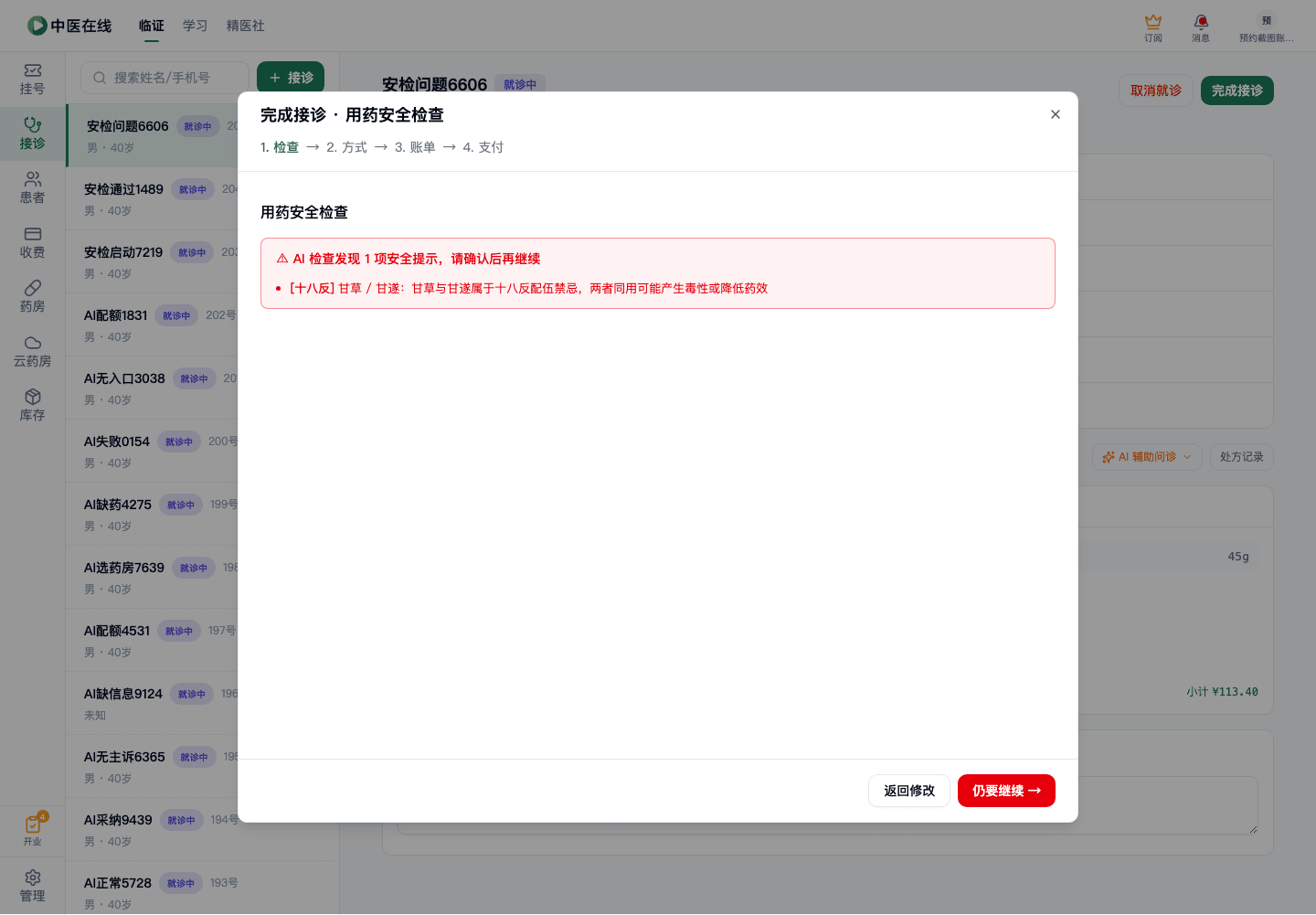
Task: Switch to the 学习 top tab
Action: 195,26
